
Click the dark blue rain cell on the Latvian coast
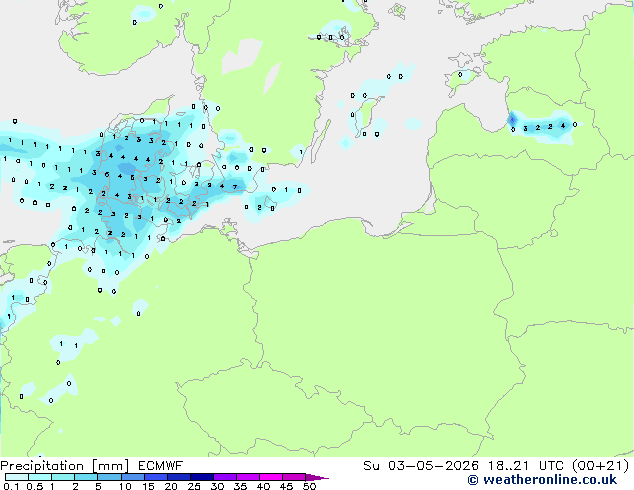coord(512,119)
